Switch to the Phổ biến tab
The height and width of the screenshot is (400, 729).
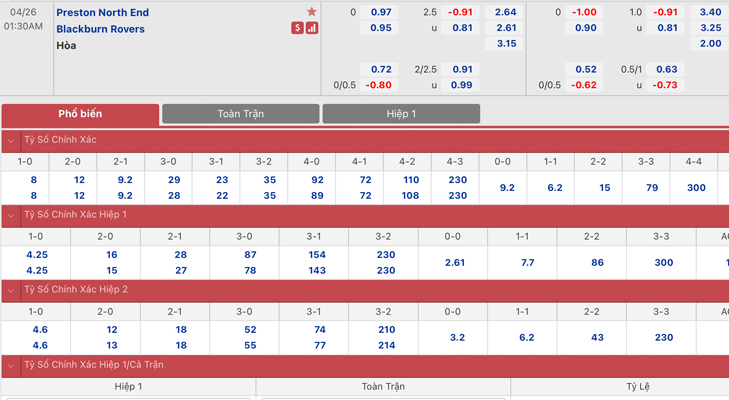pos(80,114)
